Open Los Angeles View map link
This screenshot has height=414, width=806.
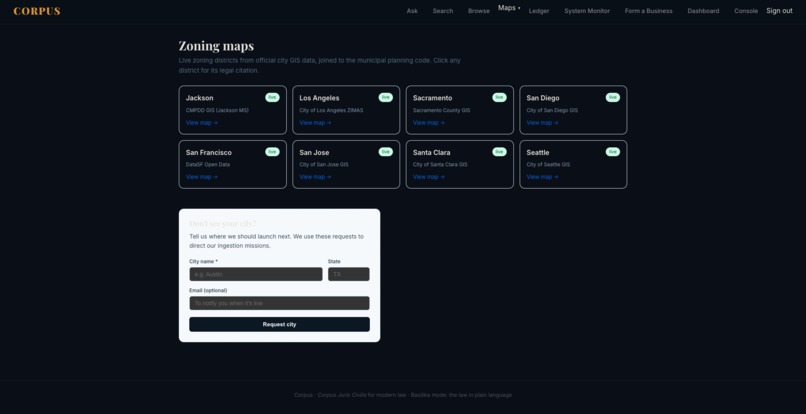click(x=315, y=123)
